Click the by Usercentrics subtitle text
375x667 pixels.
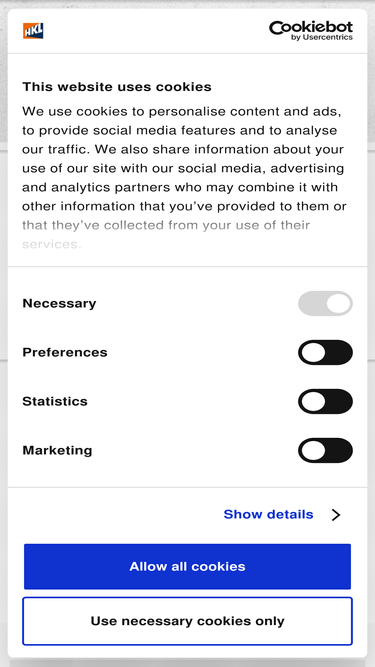(322, 37)
